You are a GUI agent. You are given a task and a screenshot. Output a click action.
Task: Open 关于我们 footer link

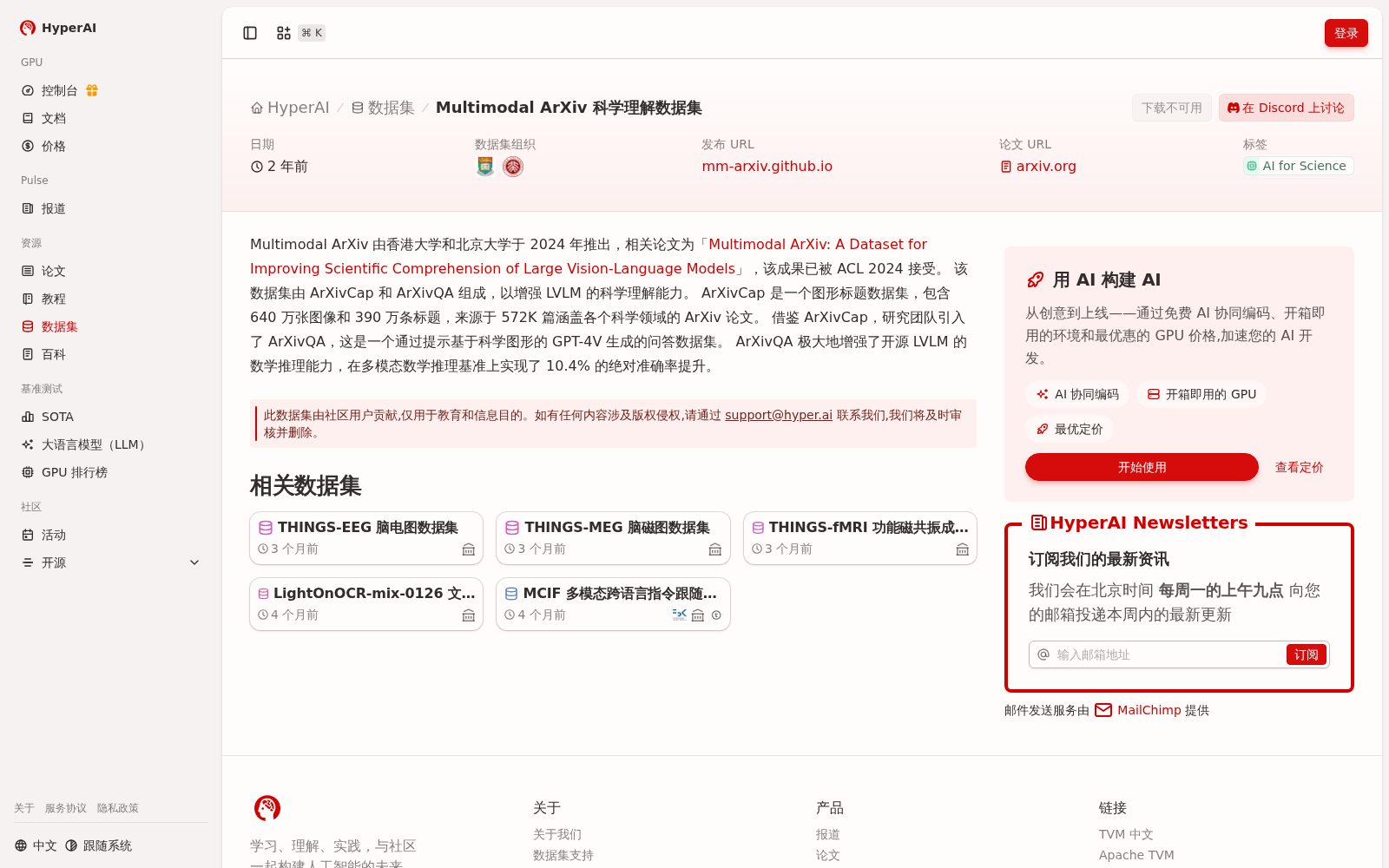[557, 834]
